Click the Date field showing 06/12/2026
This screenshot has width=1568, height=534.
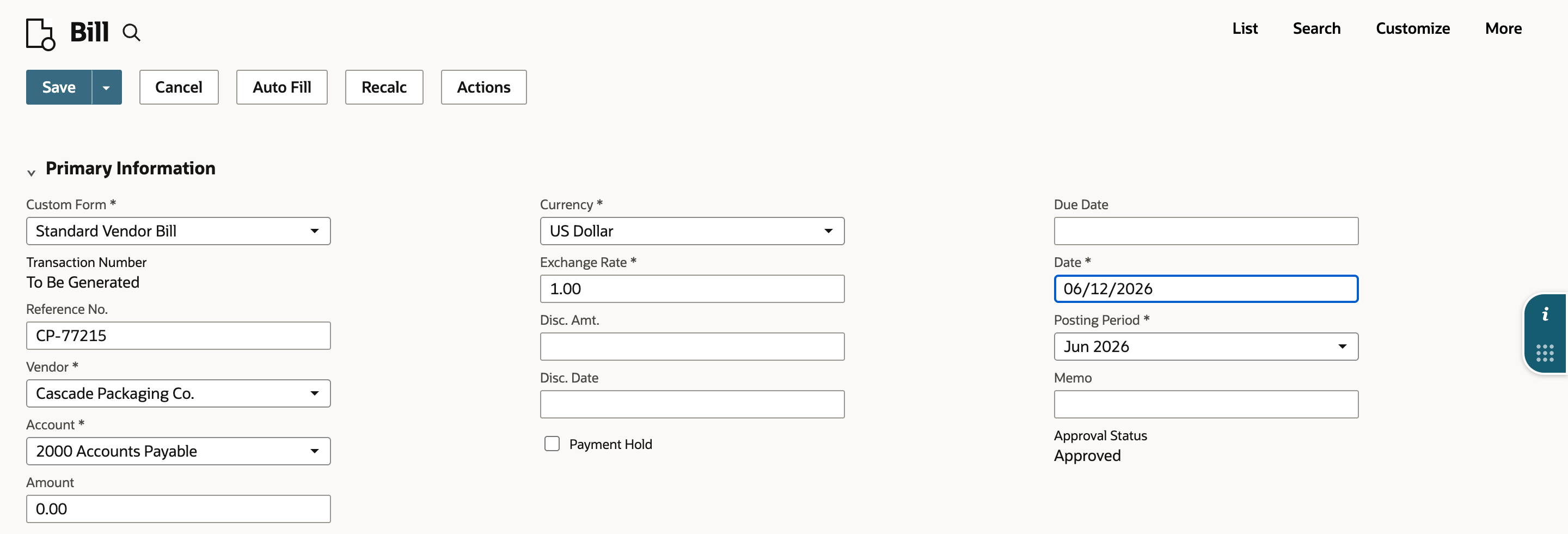[x=1206, y=289]
